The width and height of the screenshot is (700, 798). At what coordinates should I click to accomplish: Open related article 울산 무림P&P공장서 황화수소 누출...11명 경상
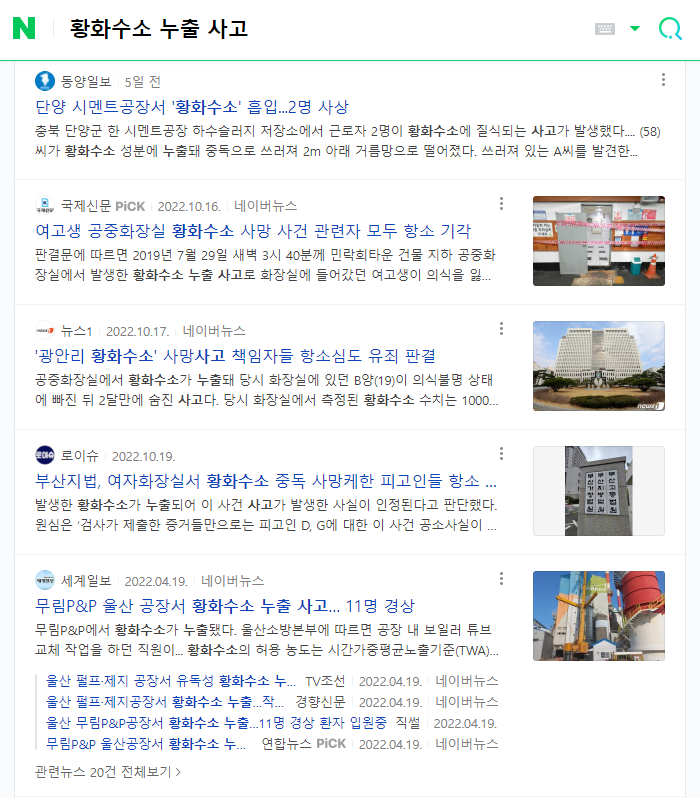click(216, 723)
